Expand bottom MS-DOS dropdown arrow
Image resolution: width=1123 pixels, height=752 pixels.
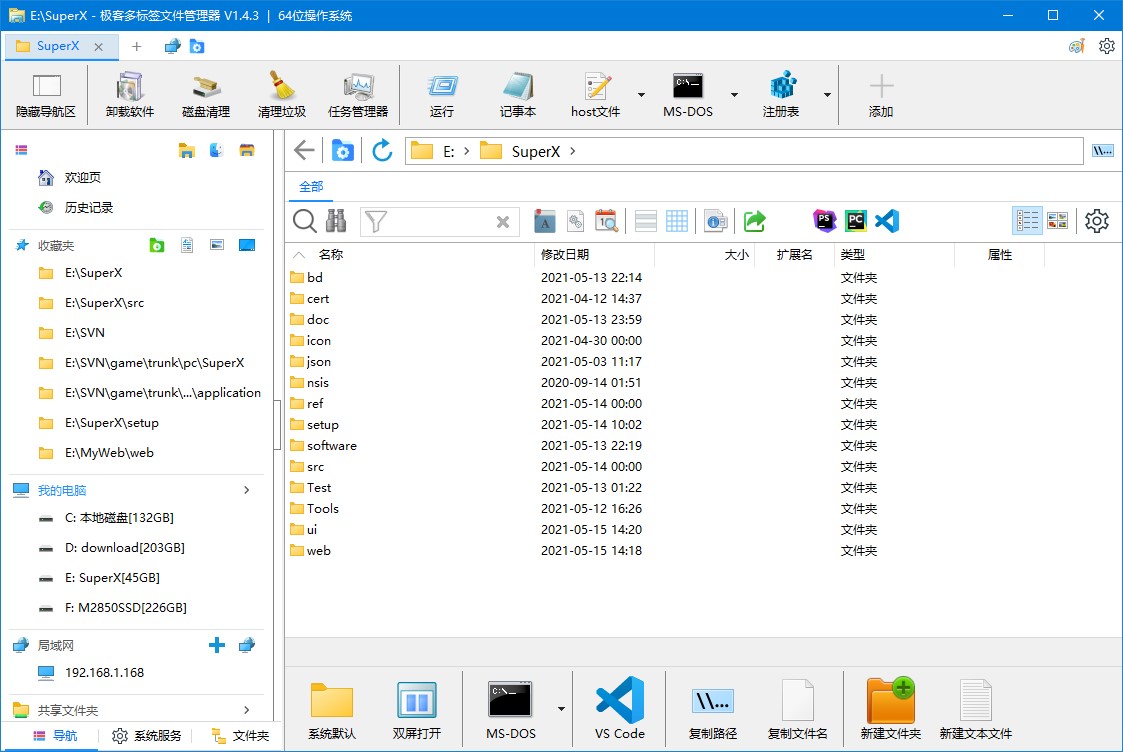[x=561, y=709]
